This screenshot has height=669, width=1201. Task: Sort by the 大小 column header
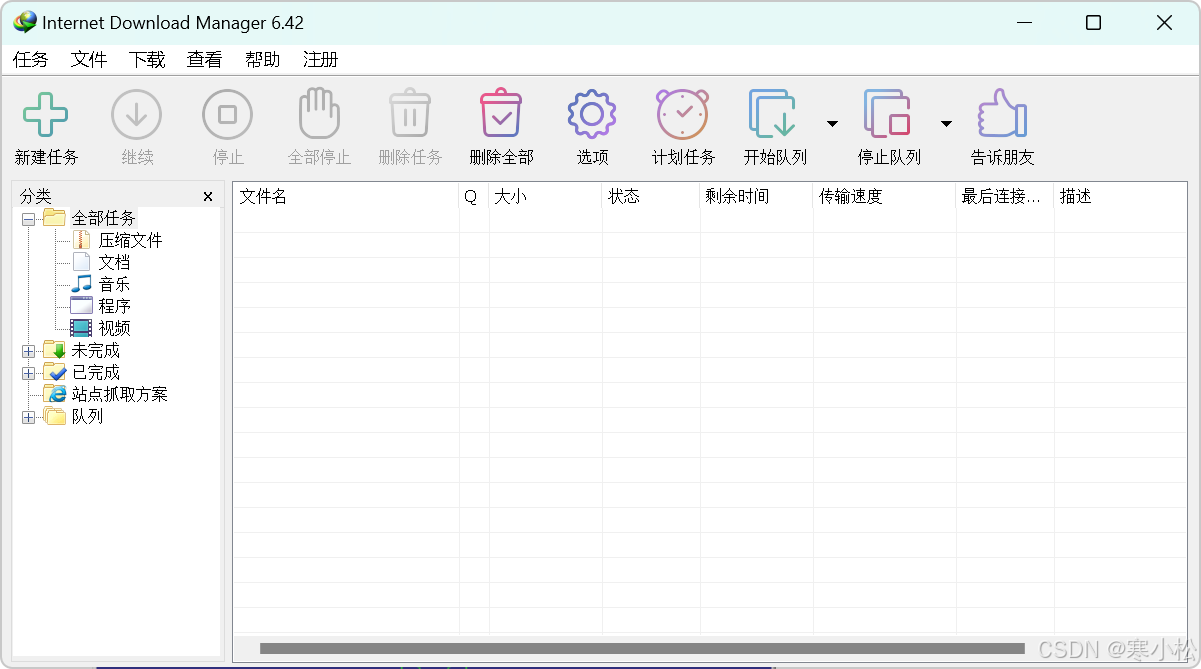[511, 197]
